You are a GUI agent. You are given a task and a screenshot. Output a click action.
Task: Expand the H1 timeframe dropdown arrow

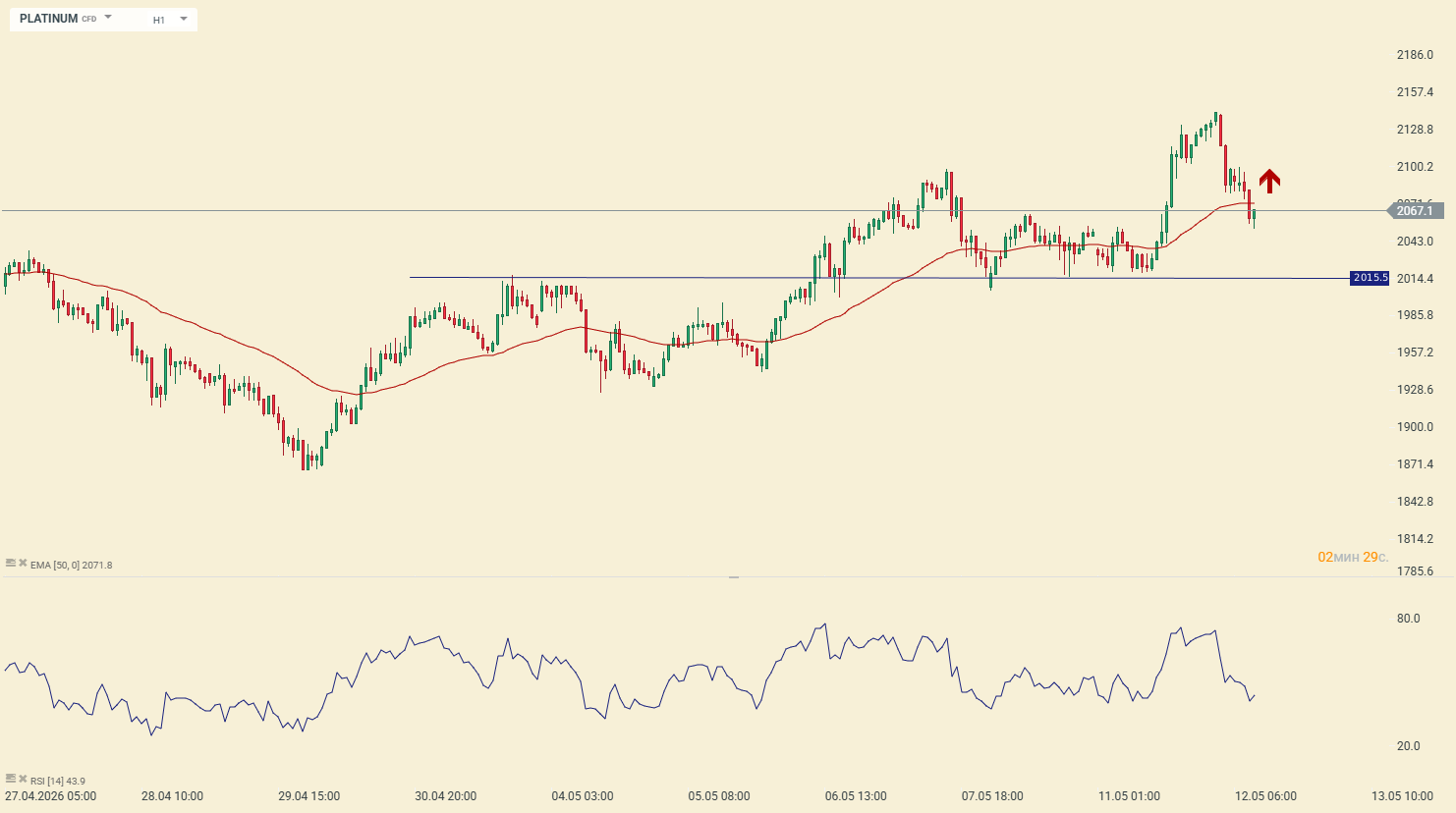tap(184, 19)
